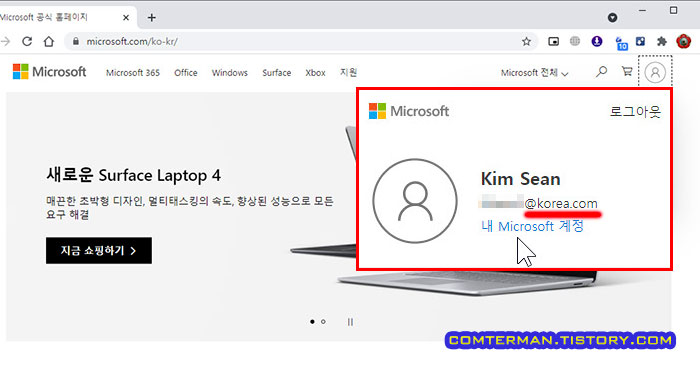
Task: Pause the carousel slideshow
Action: [x=350, y=322]
